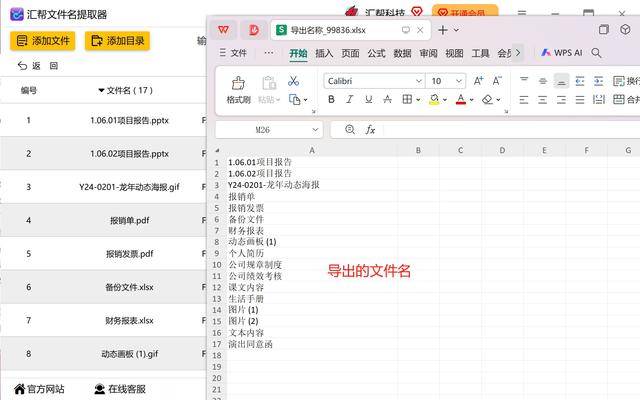
Task: Switch to the 数据 ribbon tab
Action: (402, 53)
